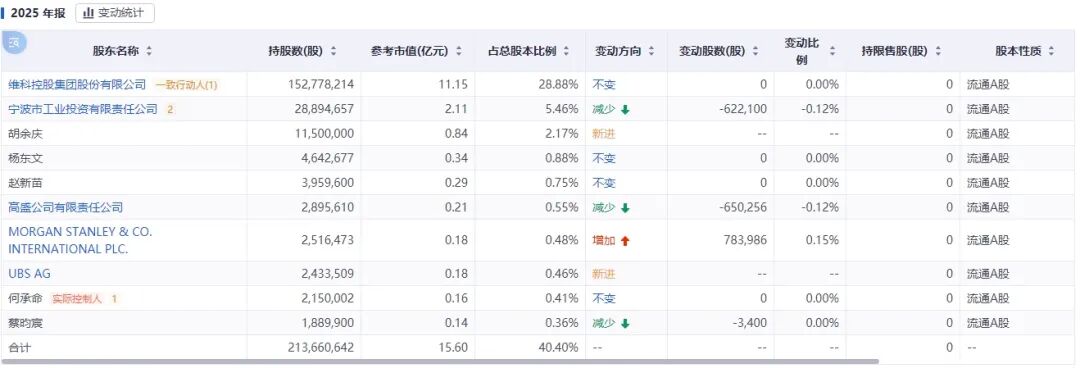Viewport: 1080px width, 368px height.
Task: Sort by 股本性质 column arrows
Action: pos(1051,51)
